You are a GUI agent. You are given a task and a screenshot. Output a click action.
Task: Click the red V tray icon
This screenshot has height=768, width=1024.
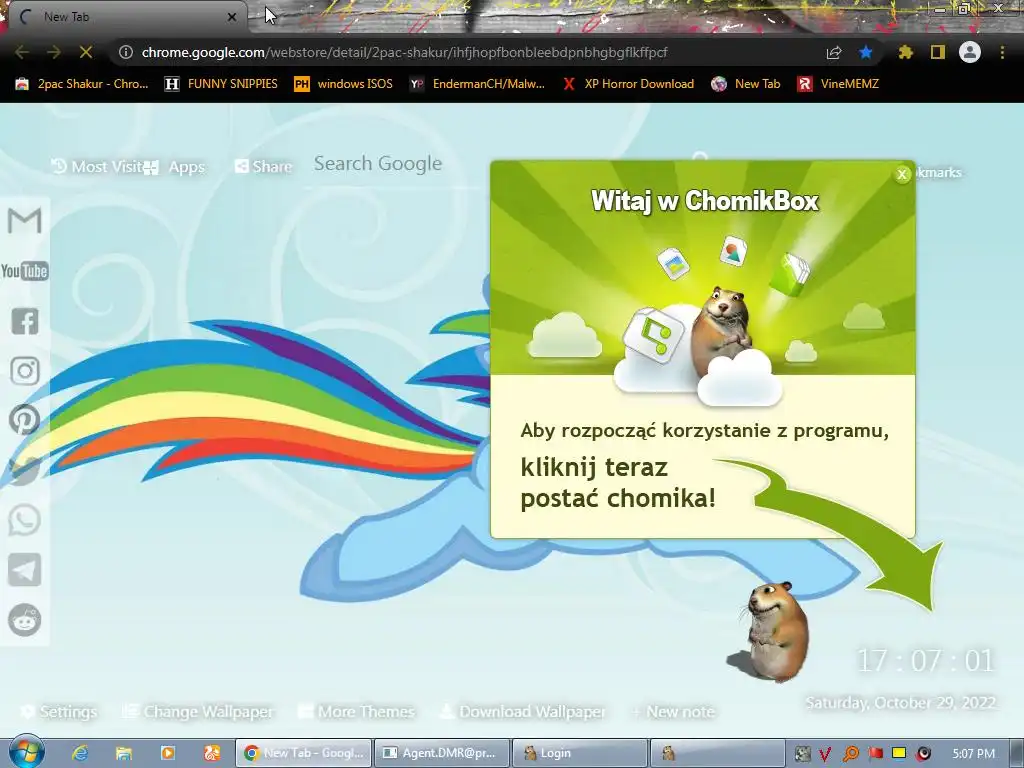825,754
